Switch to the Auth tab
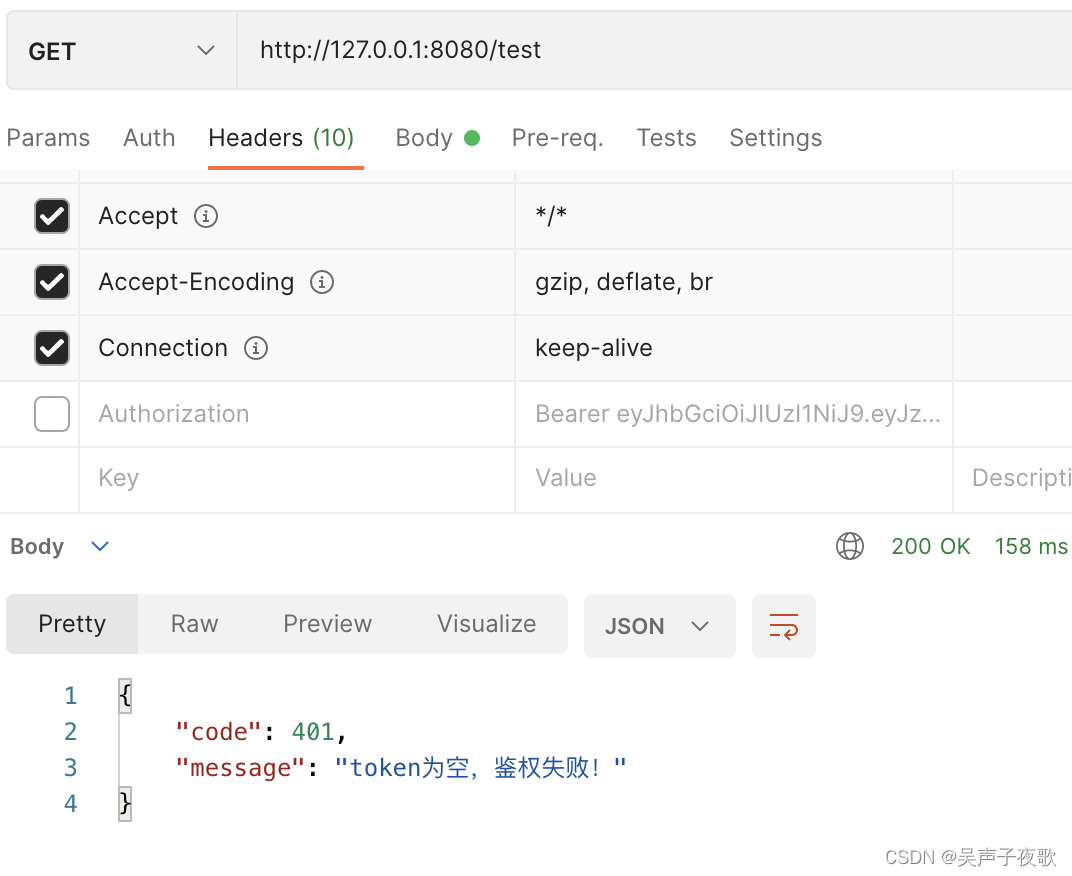The height and width of the screenshot is (876, 1072). click(x=149, y=137)
